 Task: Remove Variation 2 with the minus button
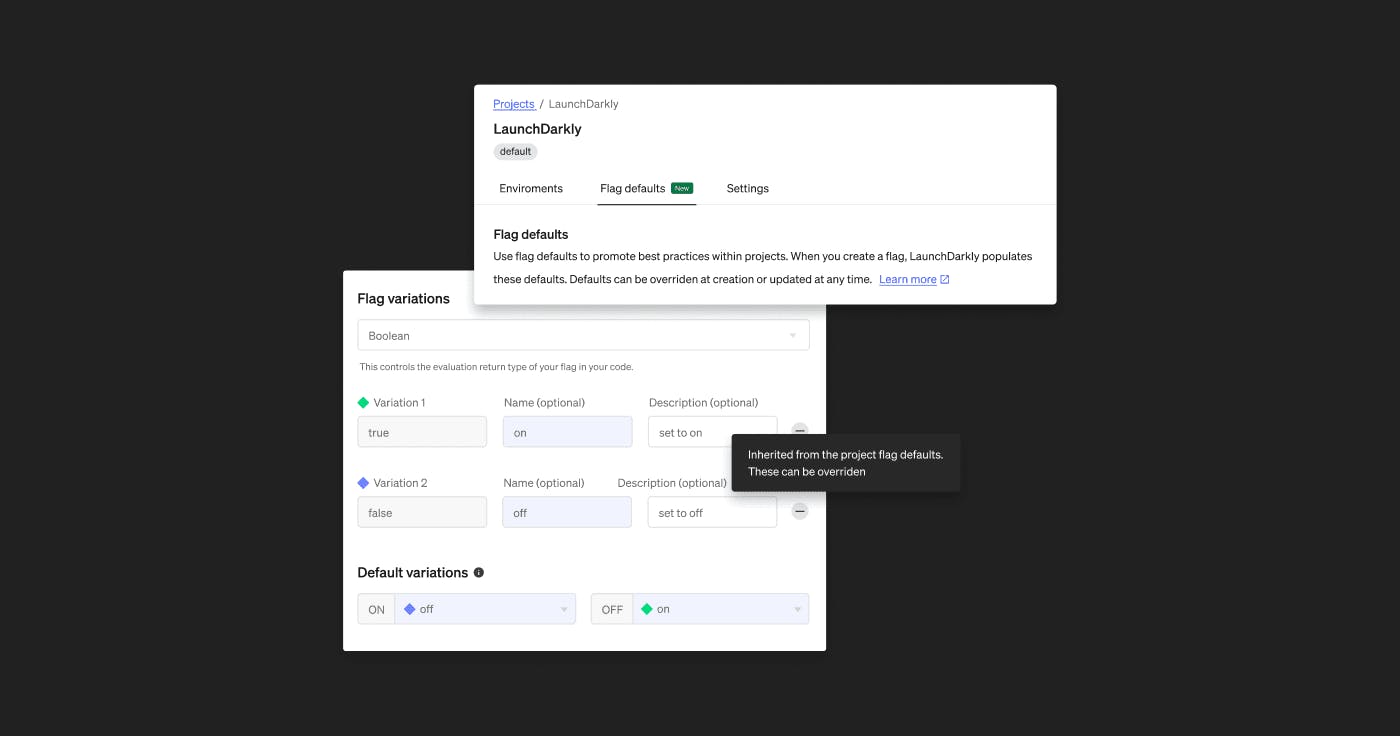pyautogui.click(x=800, y=511)
